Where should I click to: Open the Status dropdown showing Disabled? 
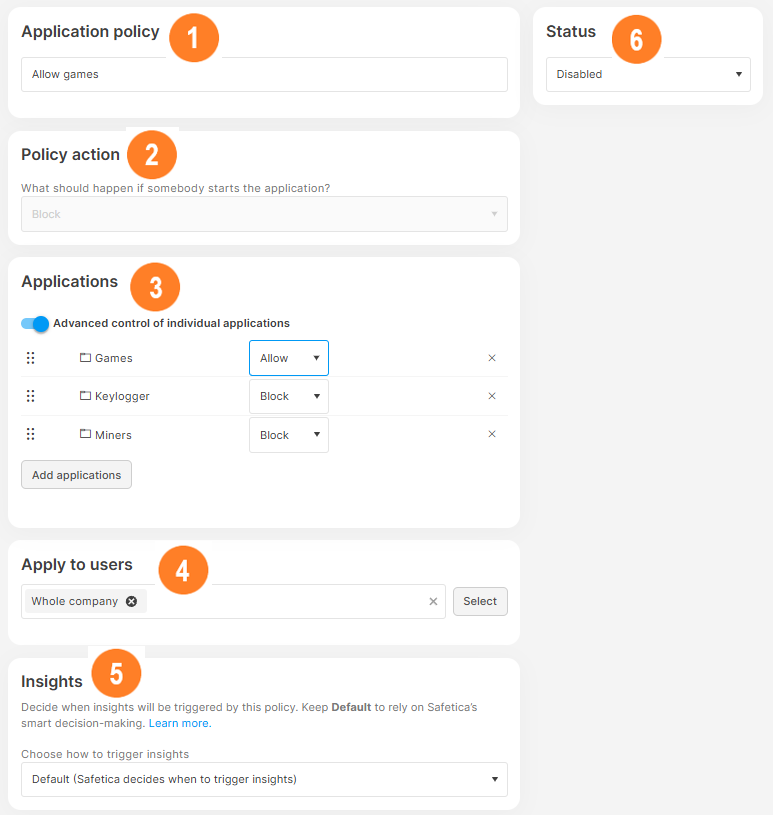(648, 74)
